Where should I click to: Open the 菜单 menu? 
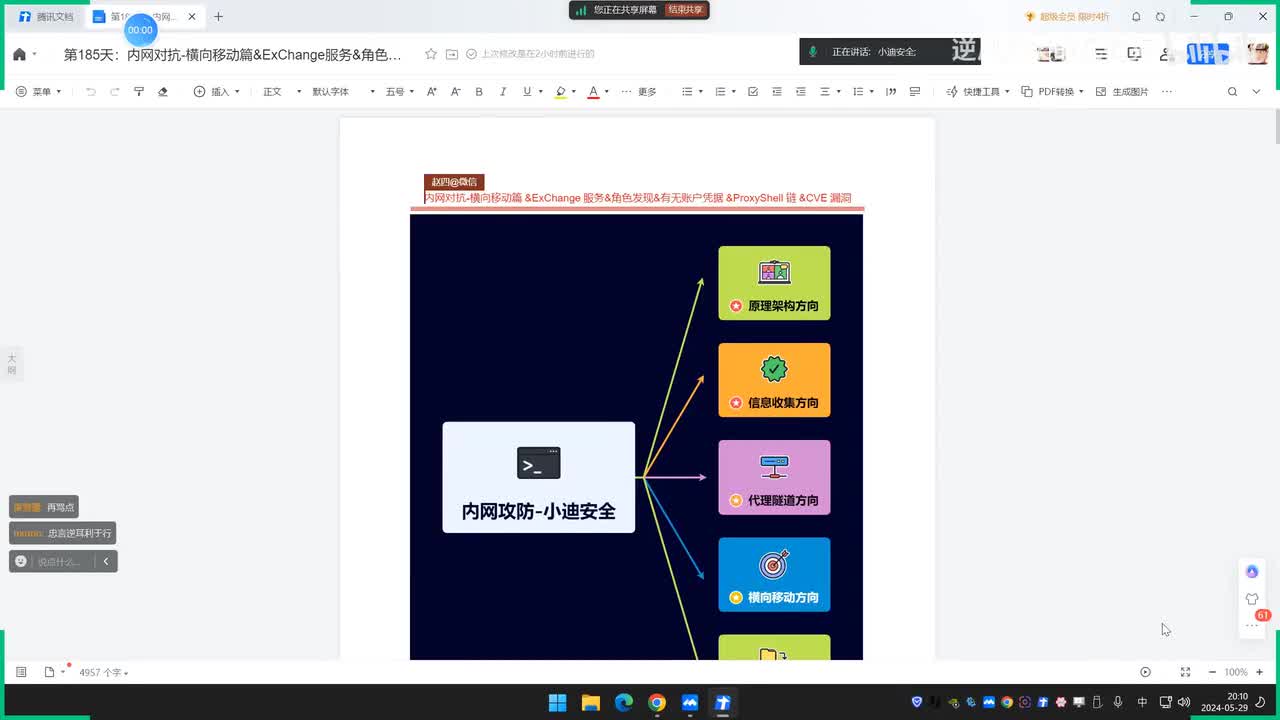pyautogui.click(x=38, y=91)
